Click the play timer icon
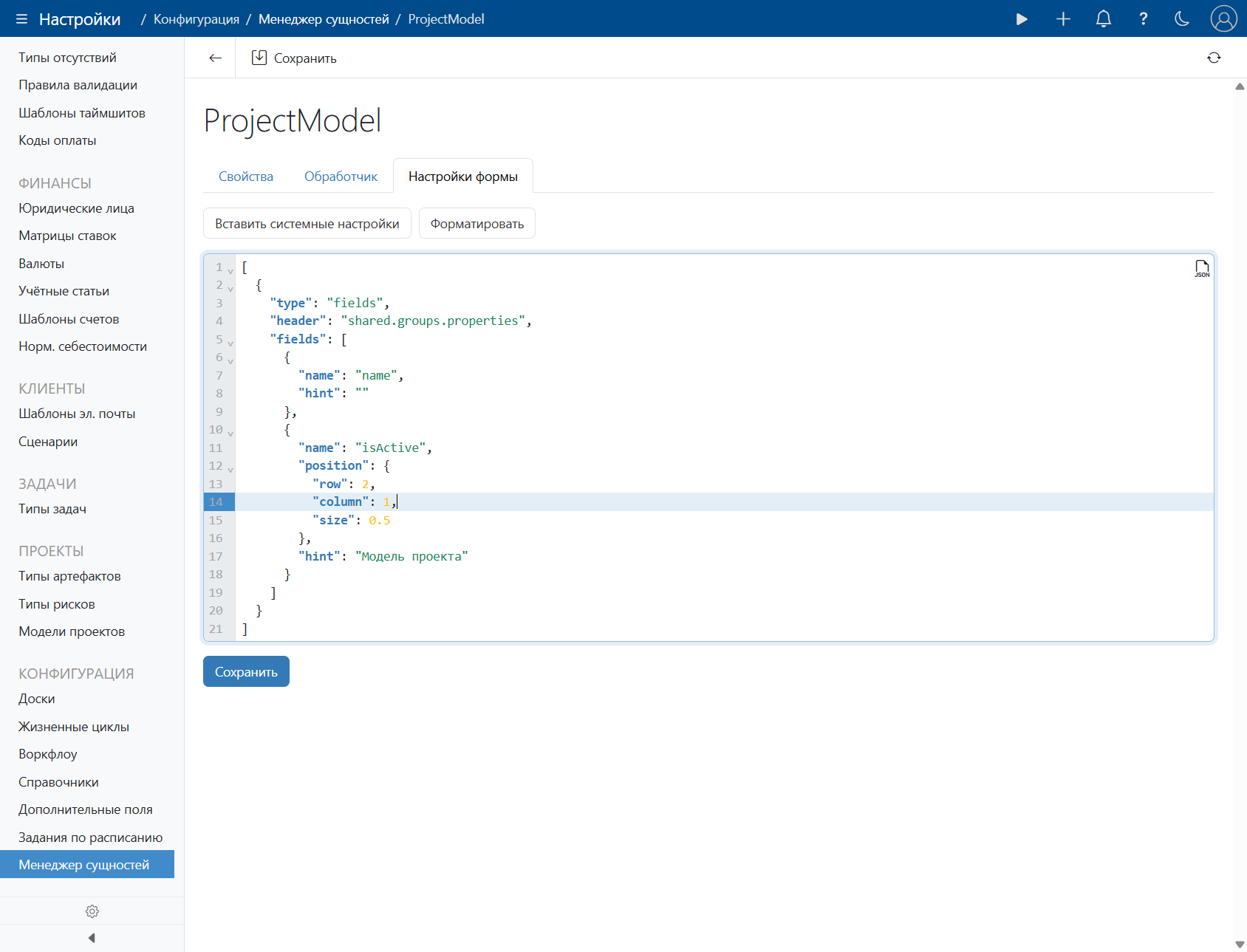 click(x=1022, y=19)
